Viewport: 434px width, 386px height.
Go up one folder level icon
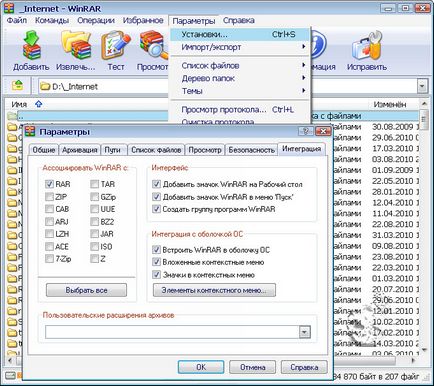(17, 86)
